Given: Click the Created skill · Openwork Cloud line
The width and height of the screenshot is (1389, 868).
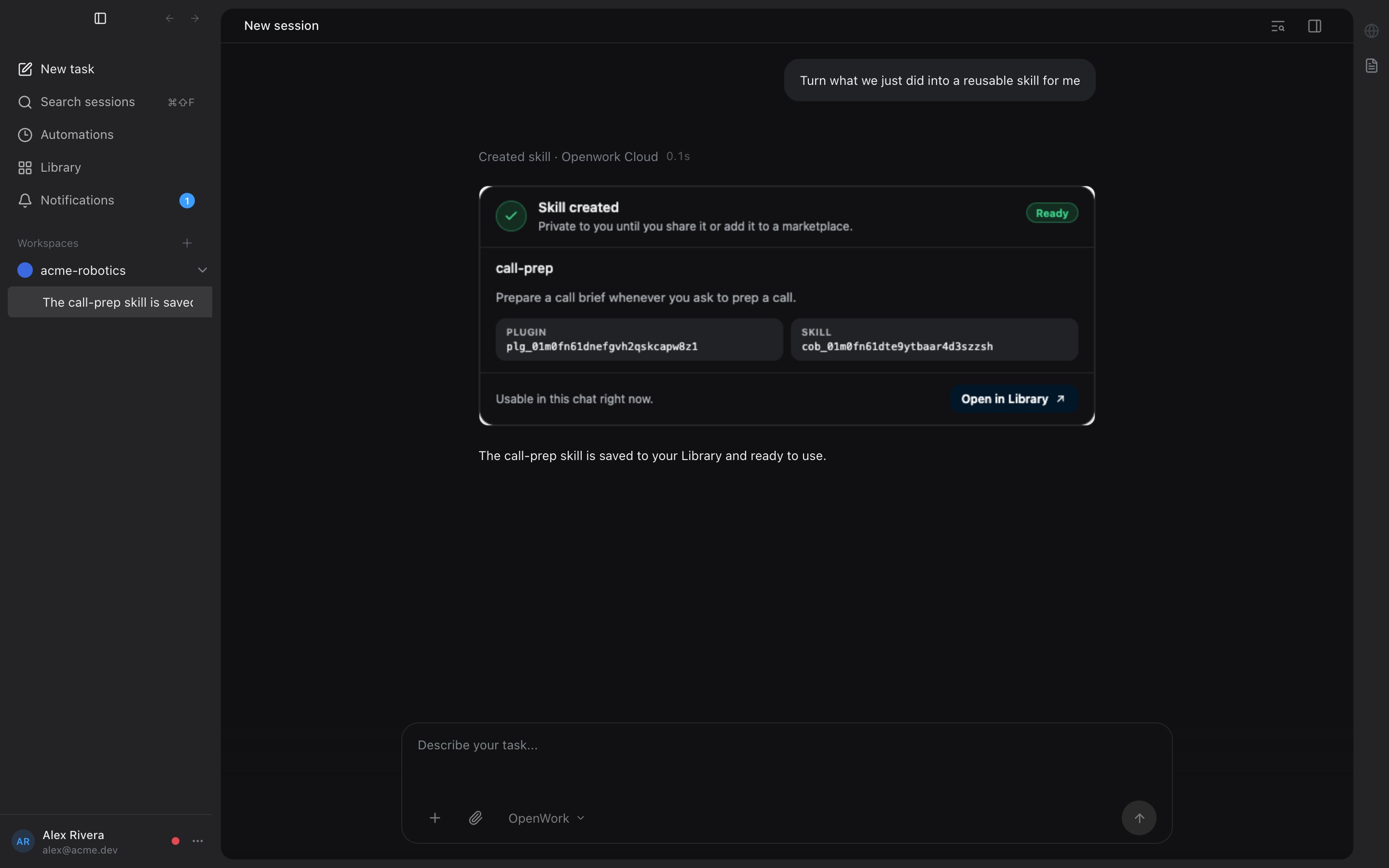Looking at the screenshot, I should 568,157.
